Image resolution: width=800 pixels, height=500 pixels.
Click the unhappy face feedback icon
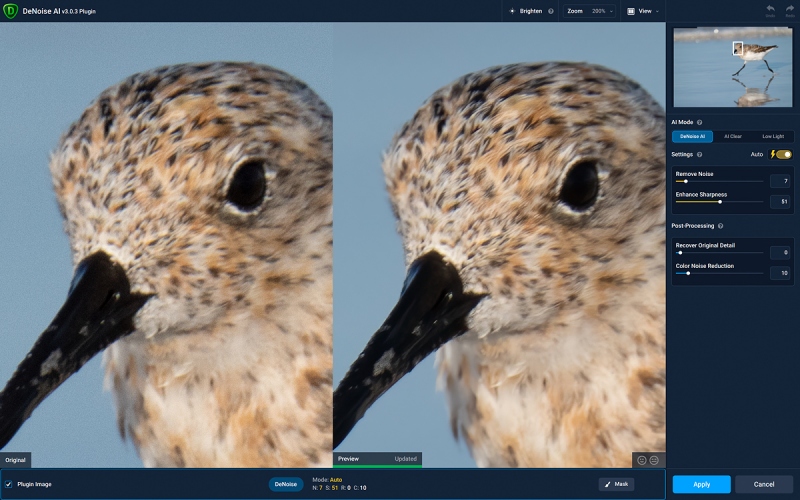(654, 460)
